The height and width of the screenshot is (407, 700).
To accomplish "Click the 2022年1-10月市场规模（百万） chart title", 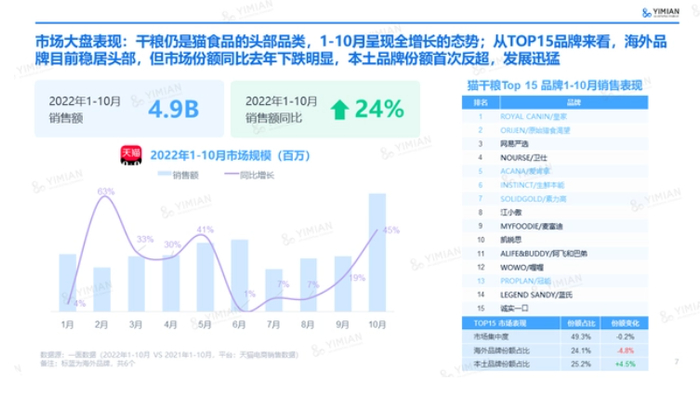I will [x=230, y=155].
